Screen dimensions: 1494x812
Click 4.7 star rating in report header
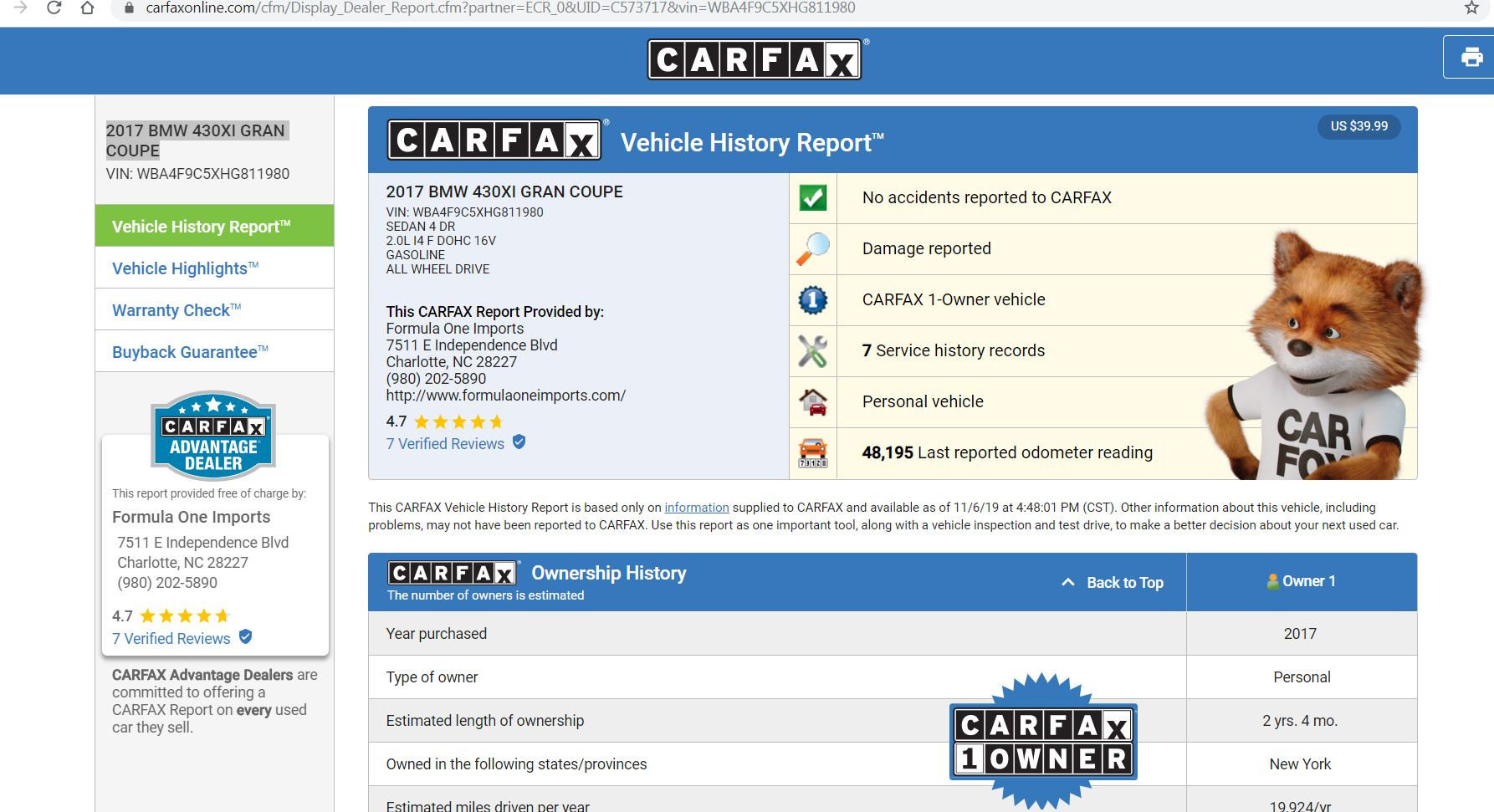tap(445, 421)
